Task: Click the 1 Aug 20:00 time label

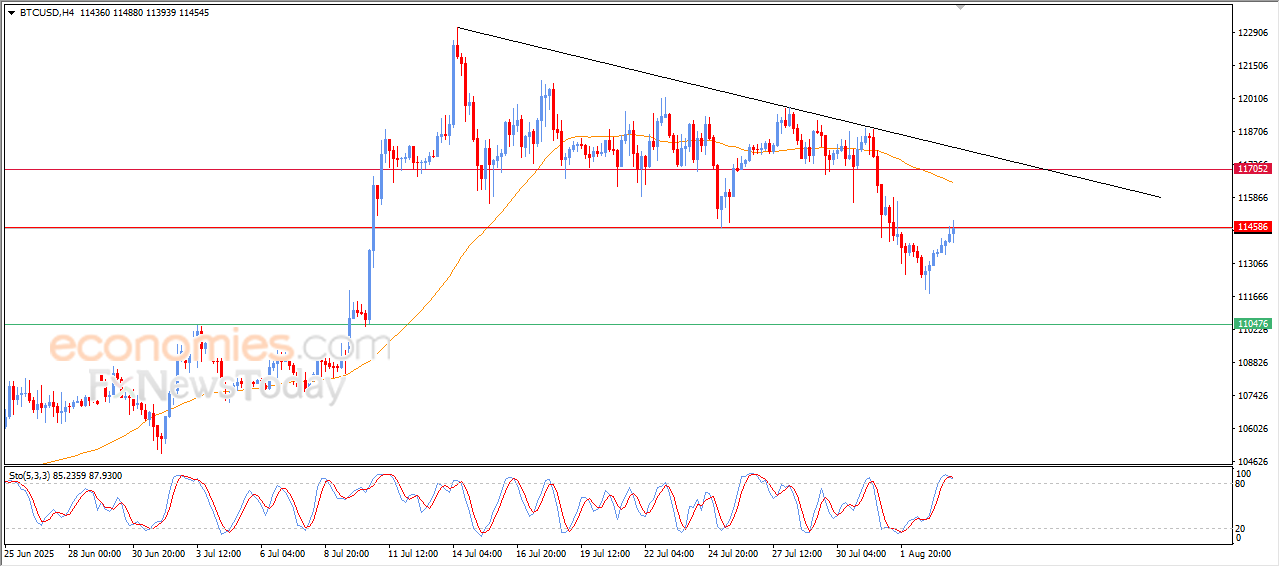Action: 927,553
